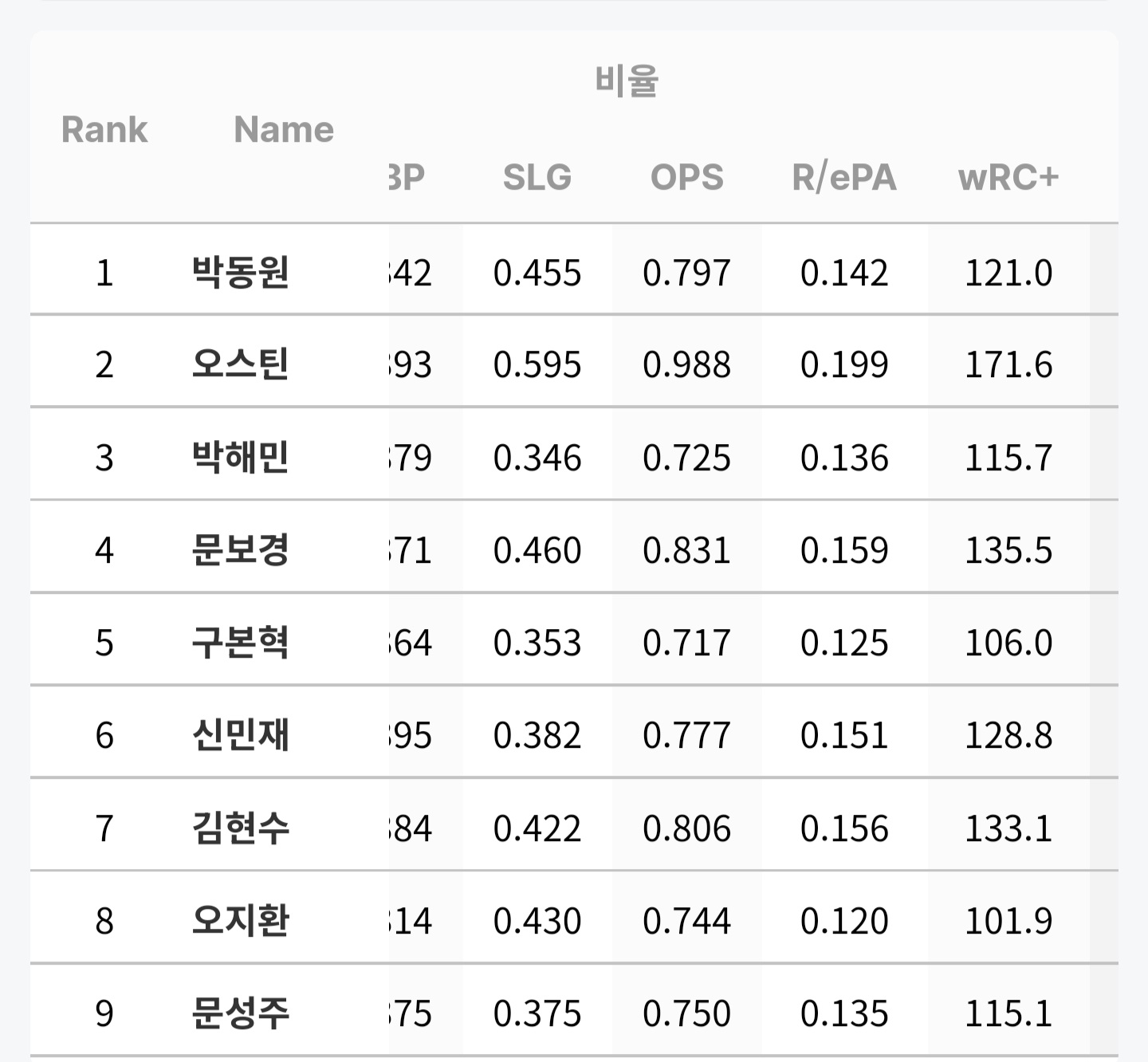Click the OPS cell showing 0.831
The width and height of the screenshot is (1148, 1062).
(x=686, y=550)
